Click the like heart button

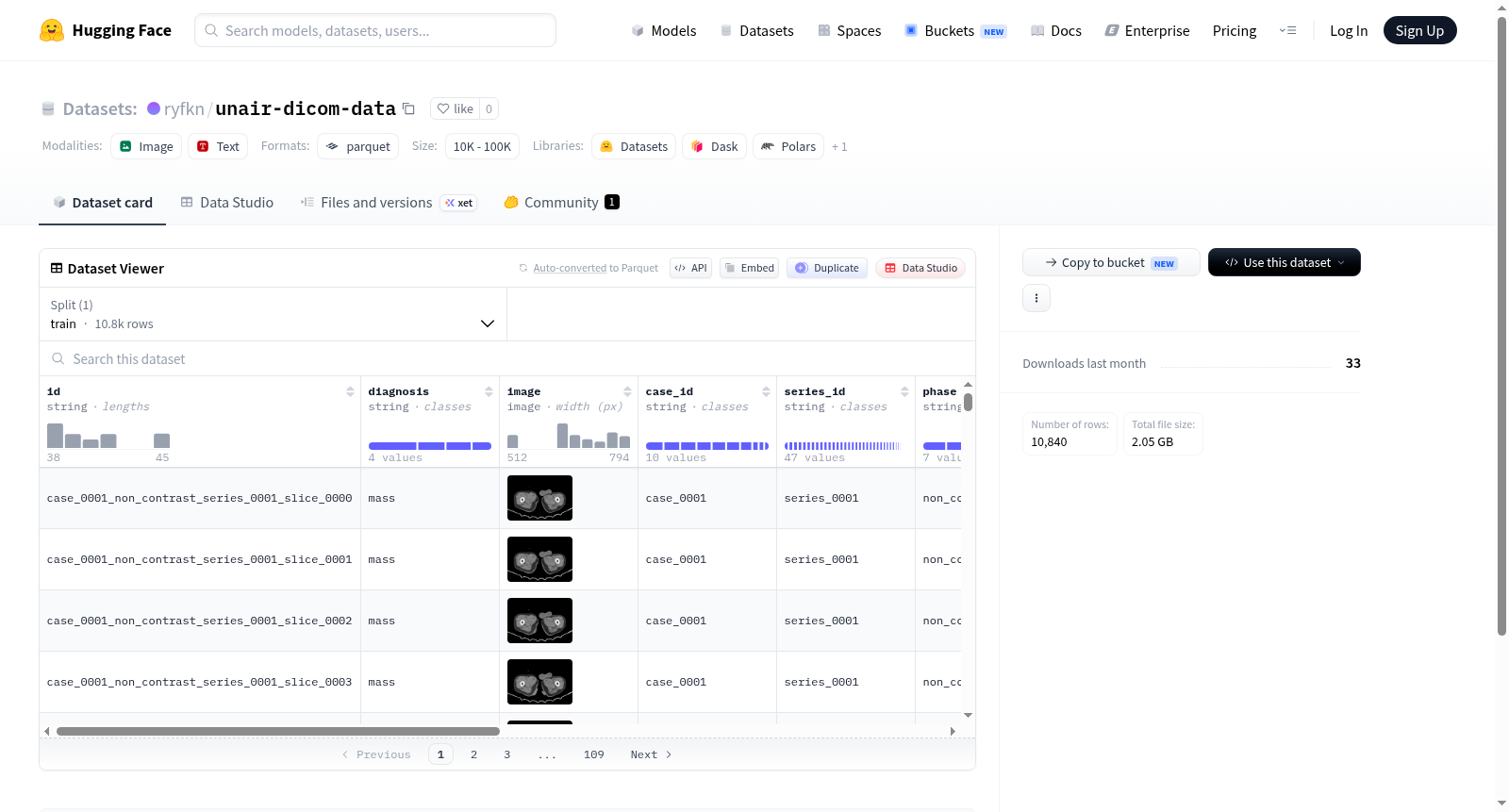coord(455,108)
